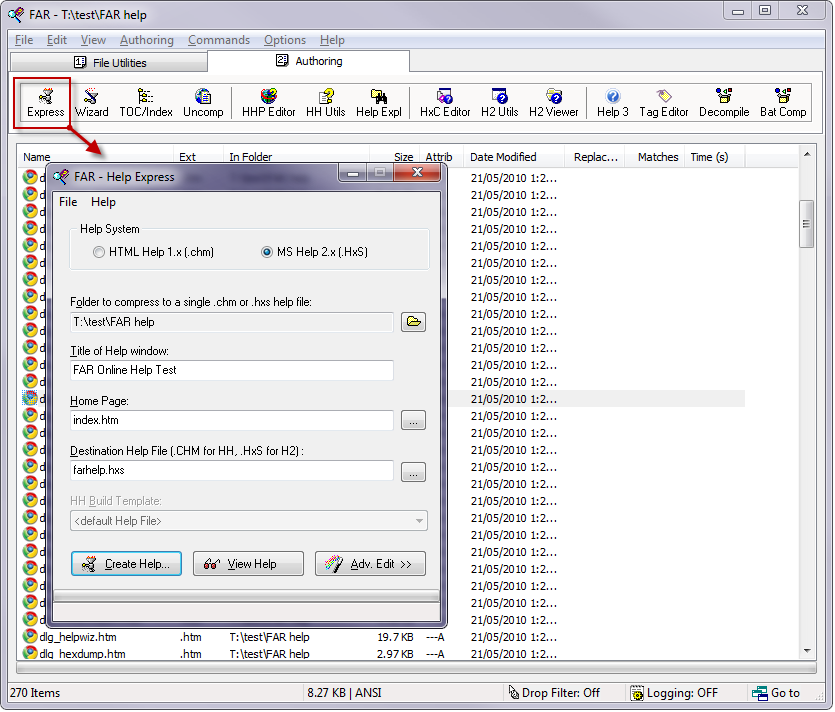Switch to the File Utilities tab
Image resolution: width=835 pixels, height=712 pixels.
tap(109, 62)
